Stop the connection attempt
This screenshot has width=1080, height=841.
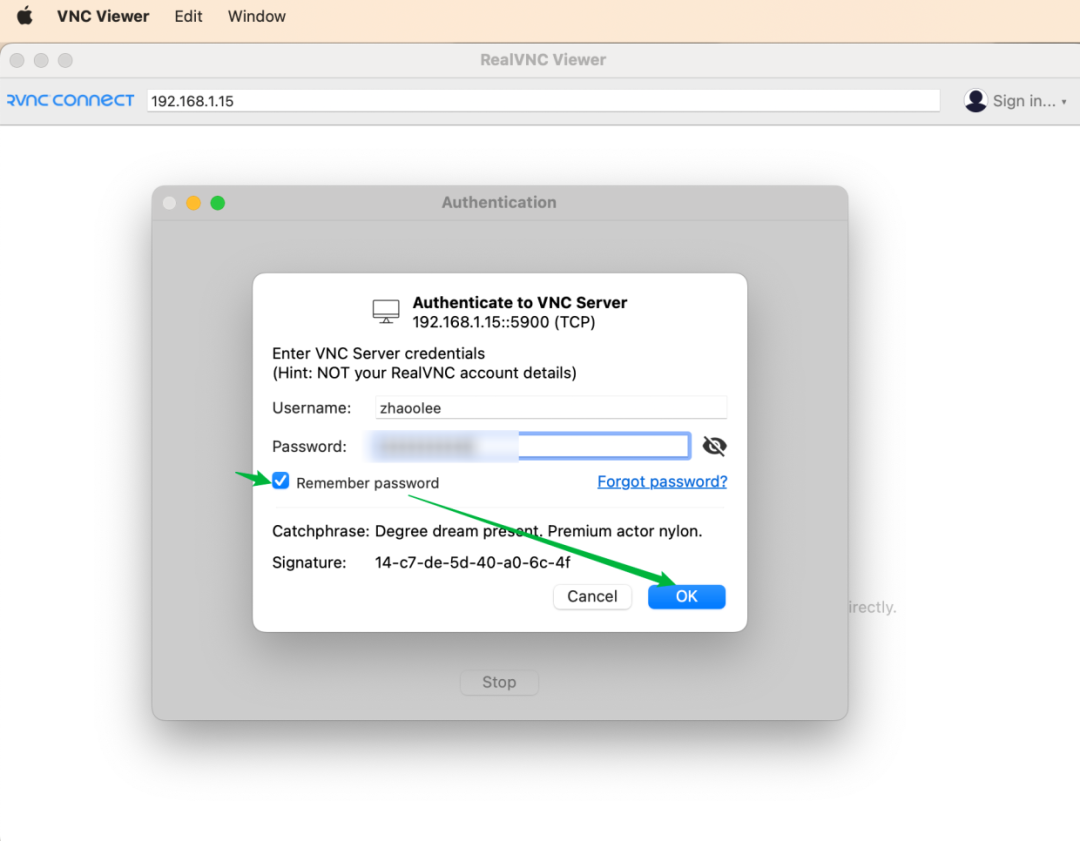[499, 682]
